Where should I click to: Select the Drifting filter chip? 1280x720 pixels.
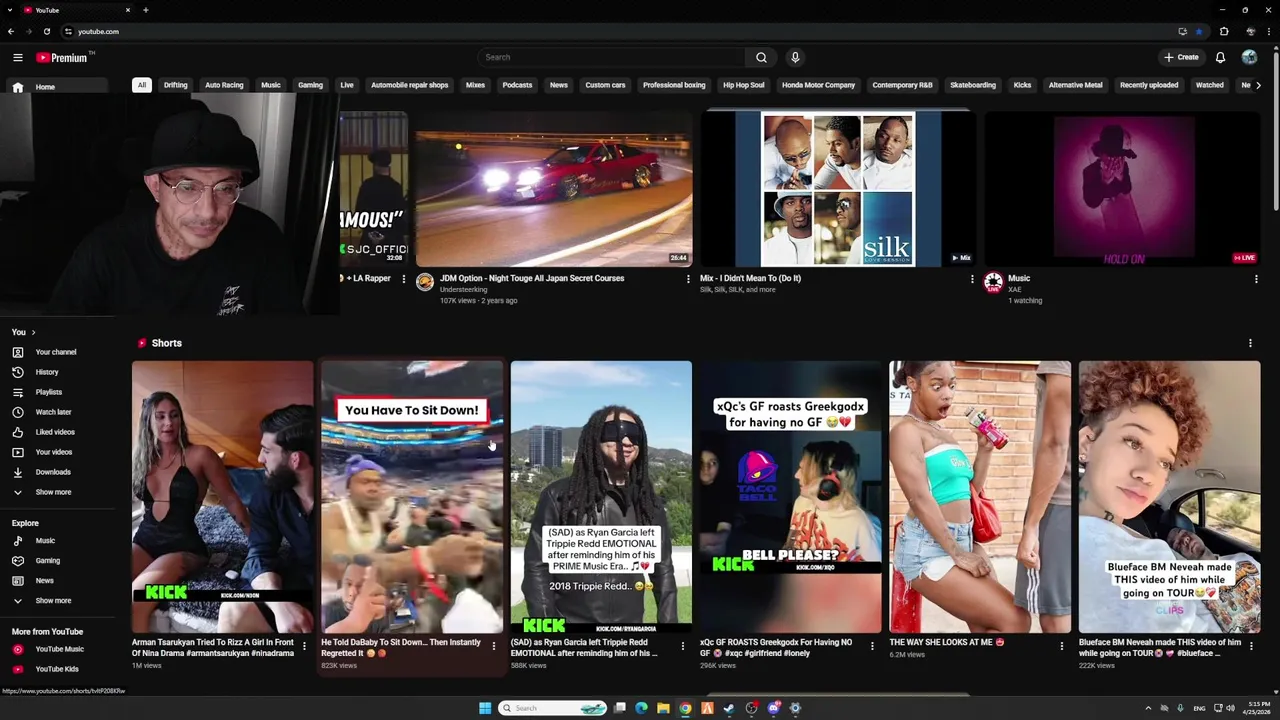[x=176, y=85]
